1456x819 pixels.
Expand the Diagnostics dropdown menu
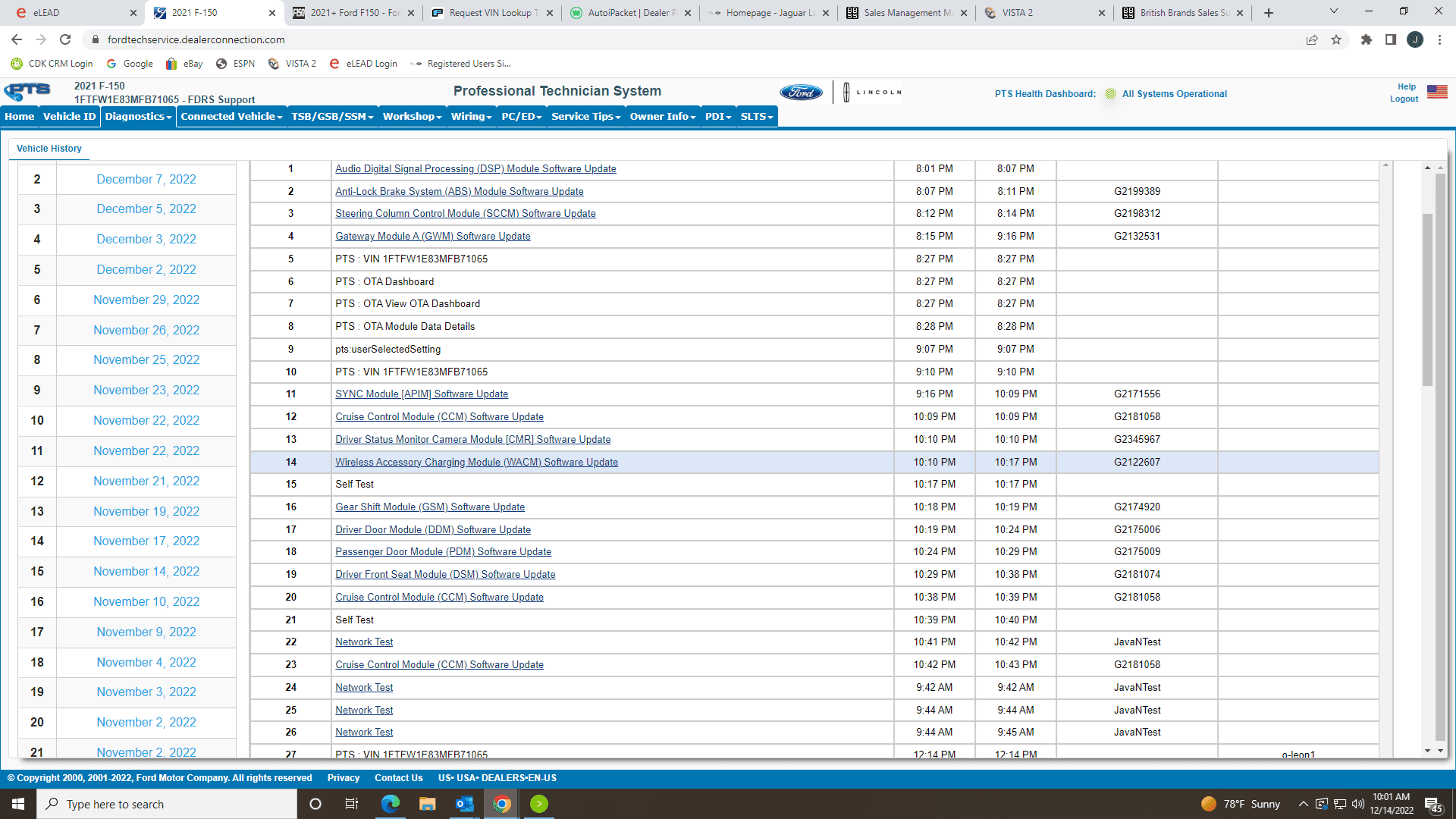pyautogui.click(x=138, y=116)
